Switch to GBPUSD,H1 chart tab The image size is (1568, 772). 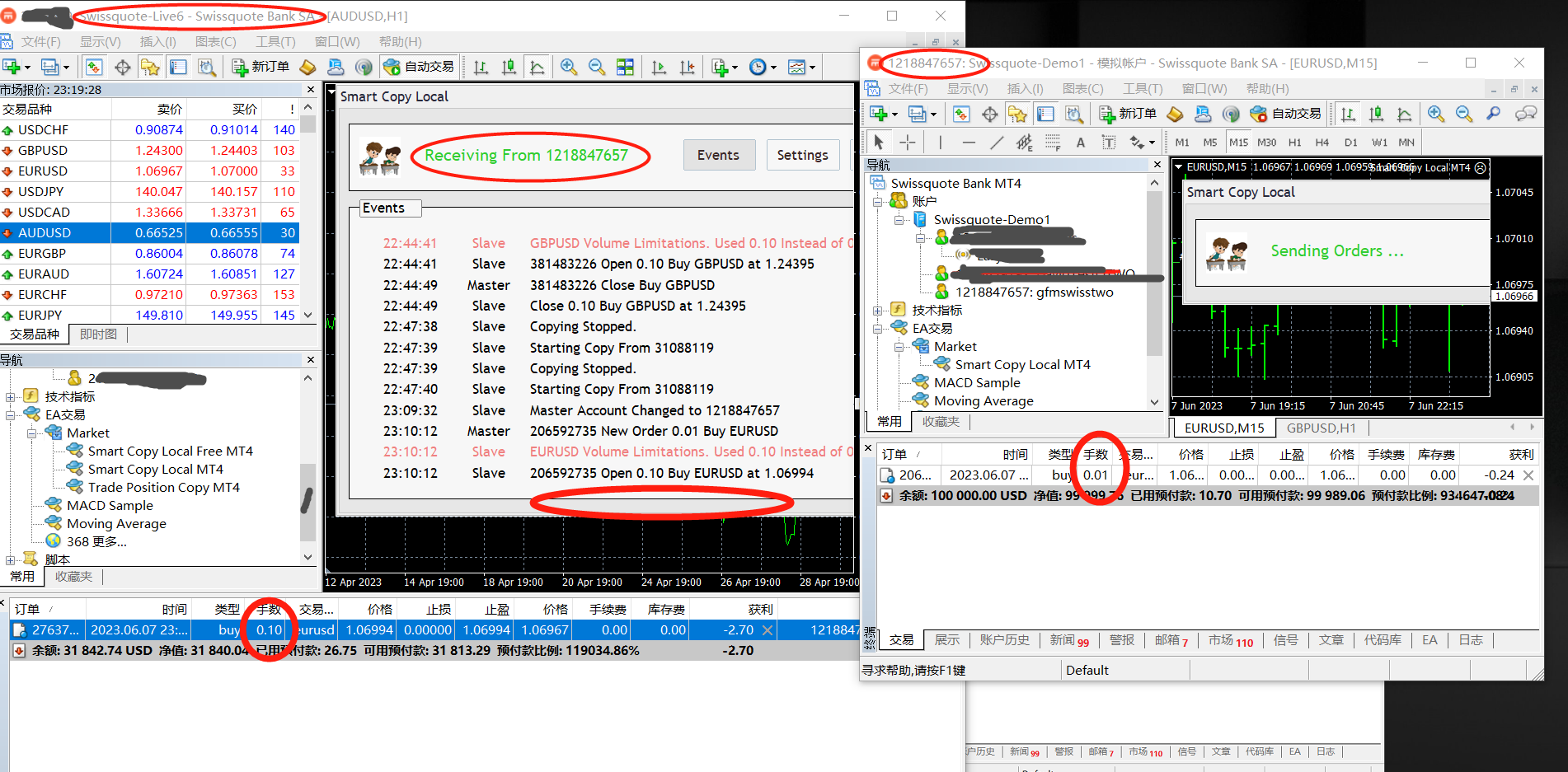1321,428
